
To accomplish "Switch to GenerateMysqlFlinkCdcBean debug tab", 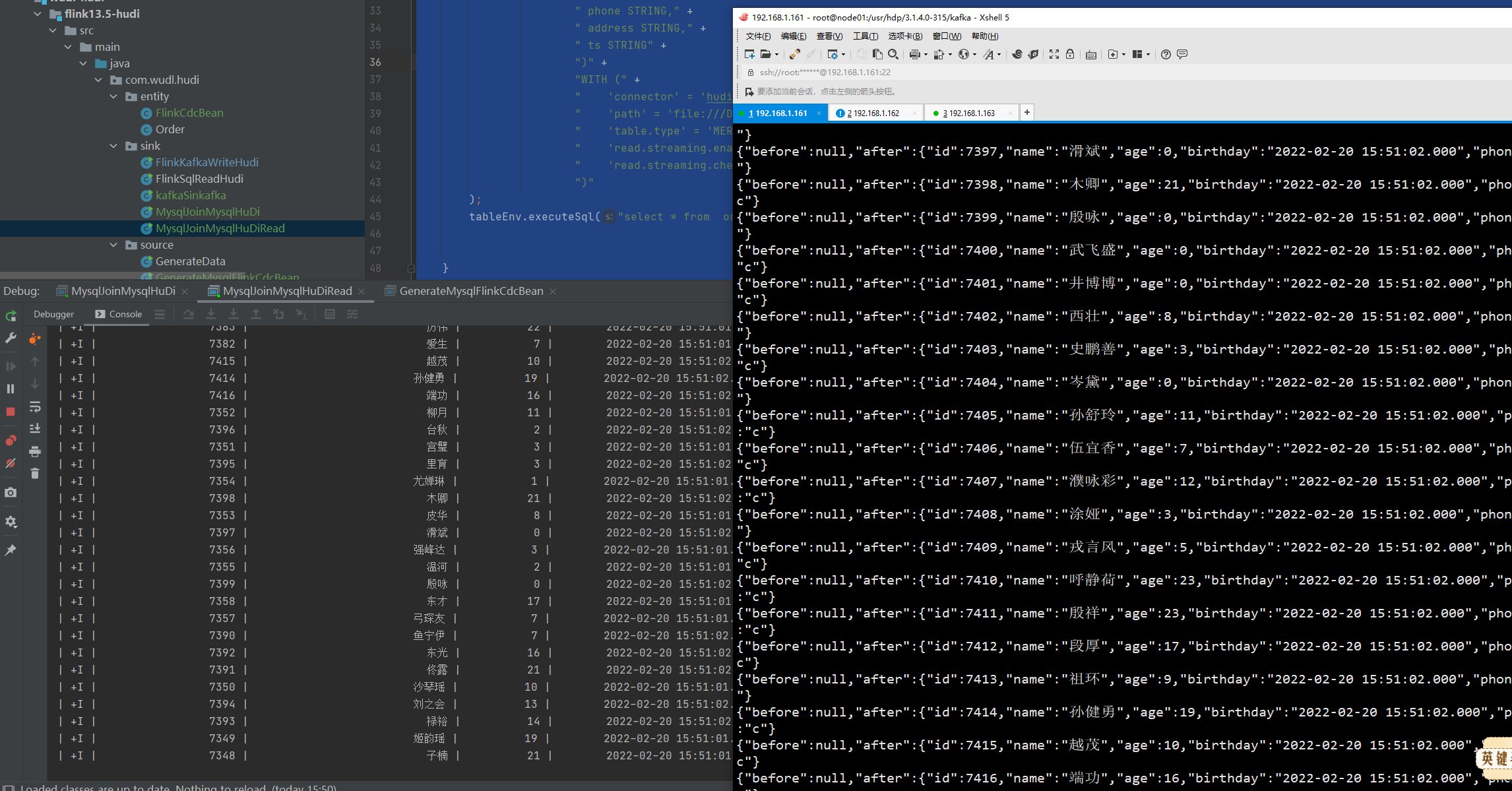I will point(471,291).
